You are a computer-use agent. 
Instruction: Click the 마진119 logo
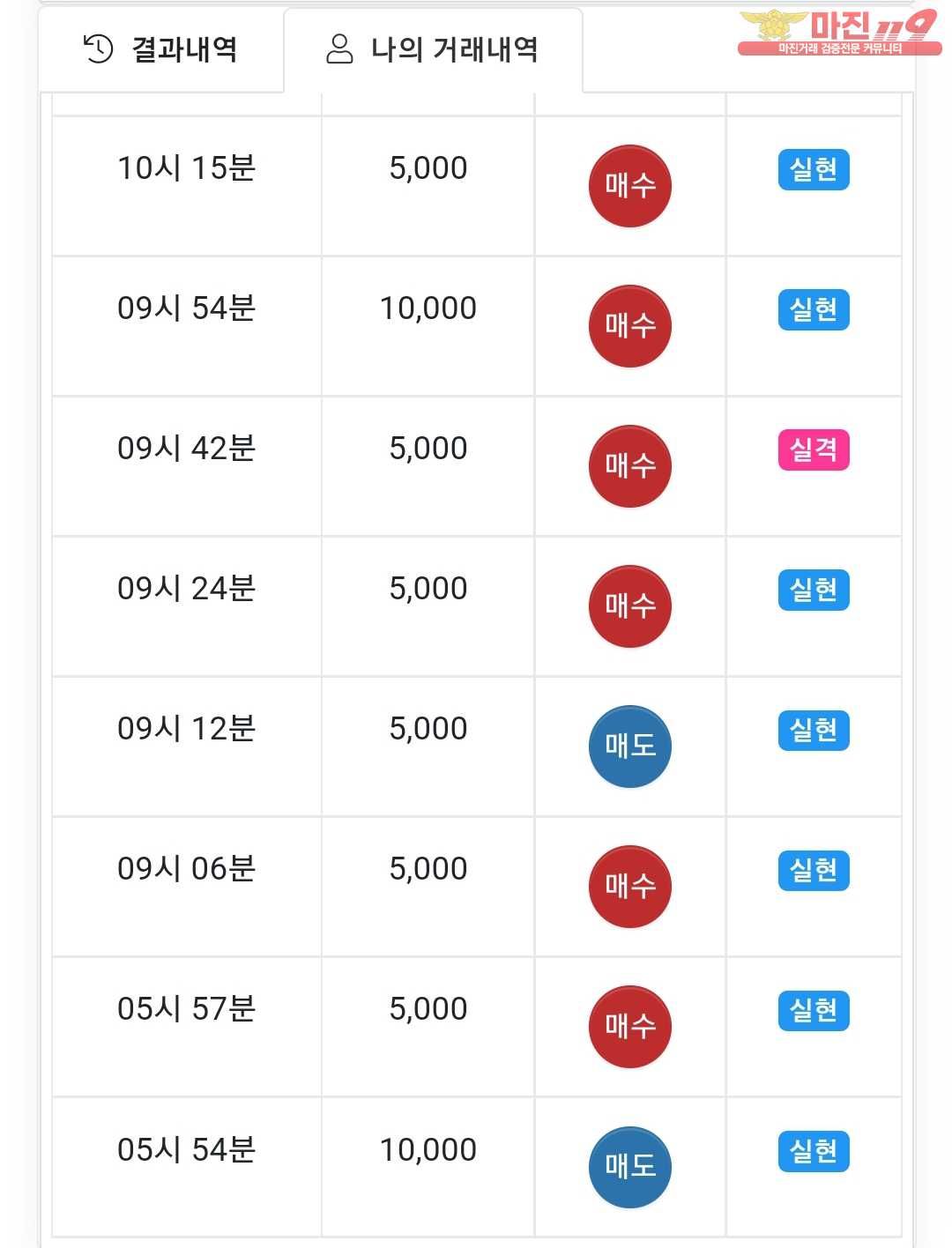pyautogui.click(x=837, y=33)
